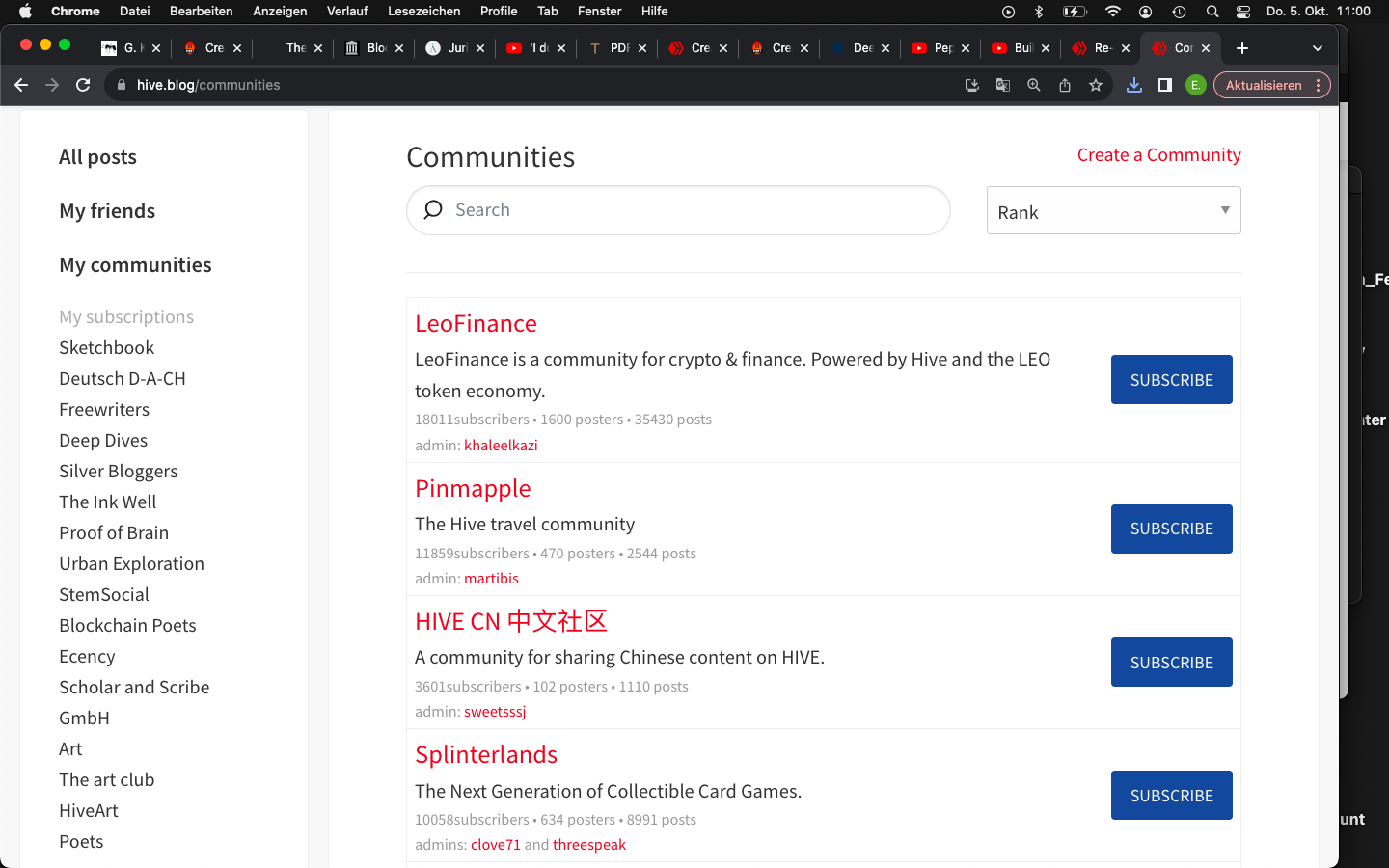Image resolution: width=1389 pixels, height=868 pixels.
Task: Open Urban Exploration subscription
Action: (x=131, y=564)
